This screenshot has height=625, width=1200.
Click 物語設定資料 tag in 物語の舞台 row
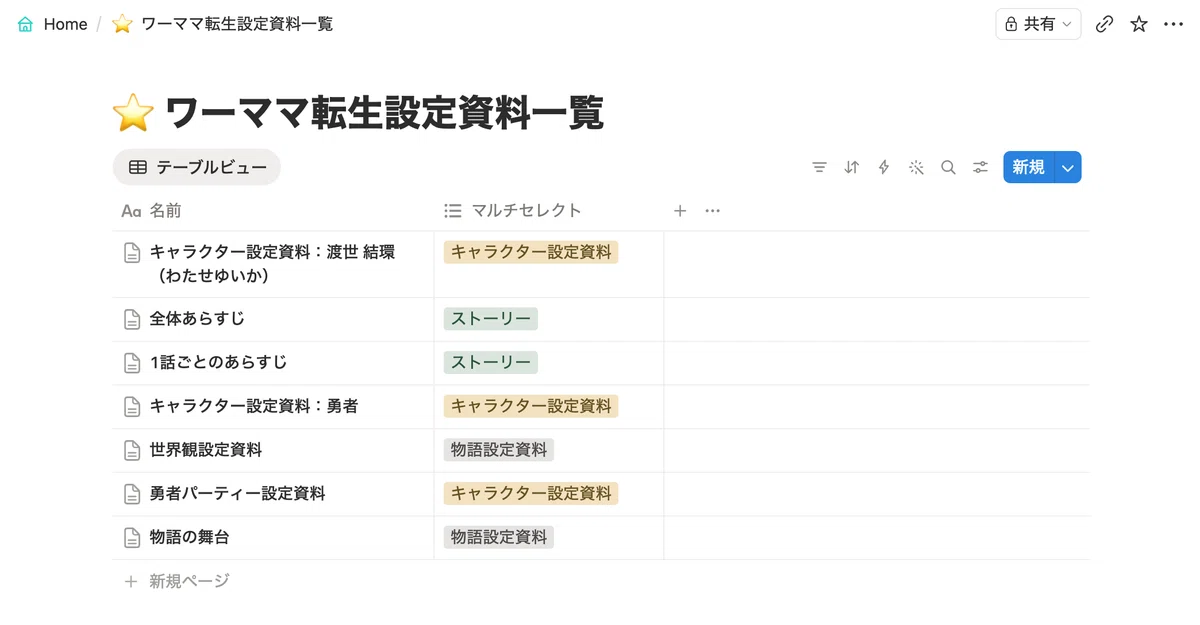click(499, 537)
